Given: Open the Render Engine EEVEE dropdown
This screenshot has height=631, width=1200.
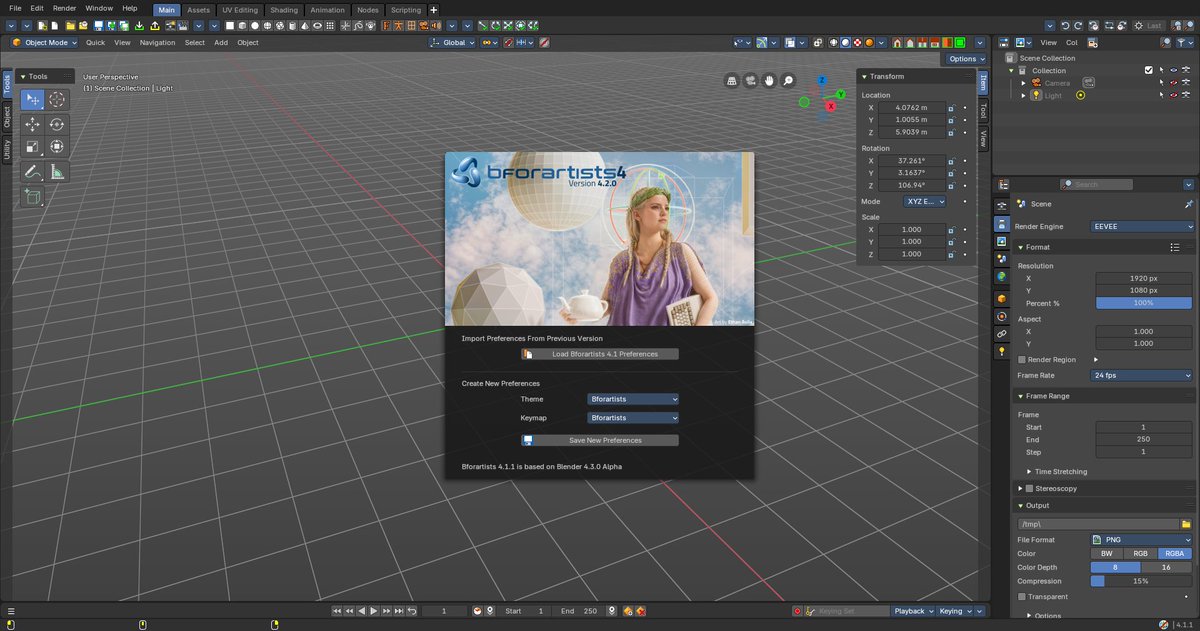Looking at the screenshot, I should tap(1142, 227).
